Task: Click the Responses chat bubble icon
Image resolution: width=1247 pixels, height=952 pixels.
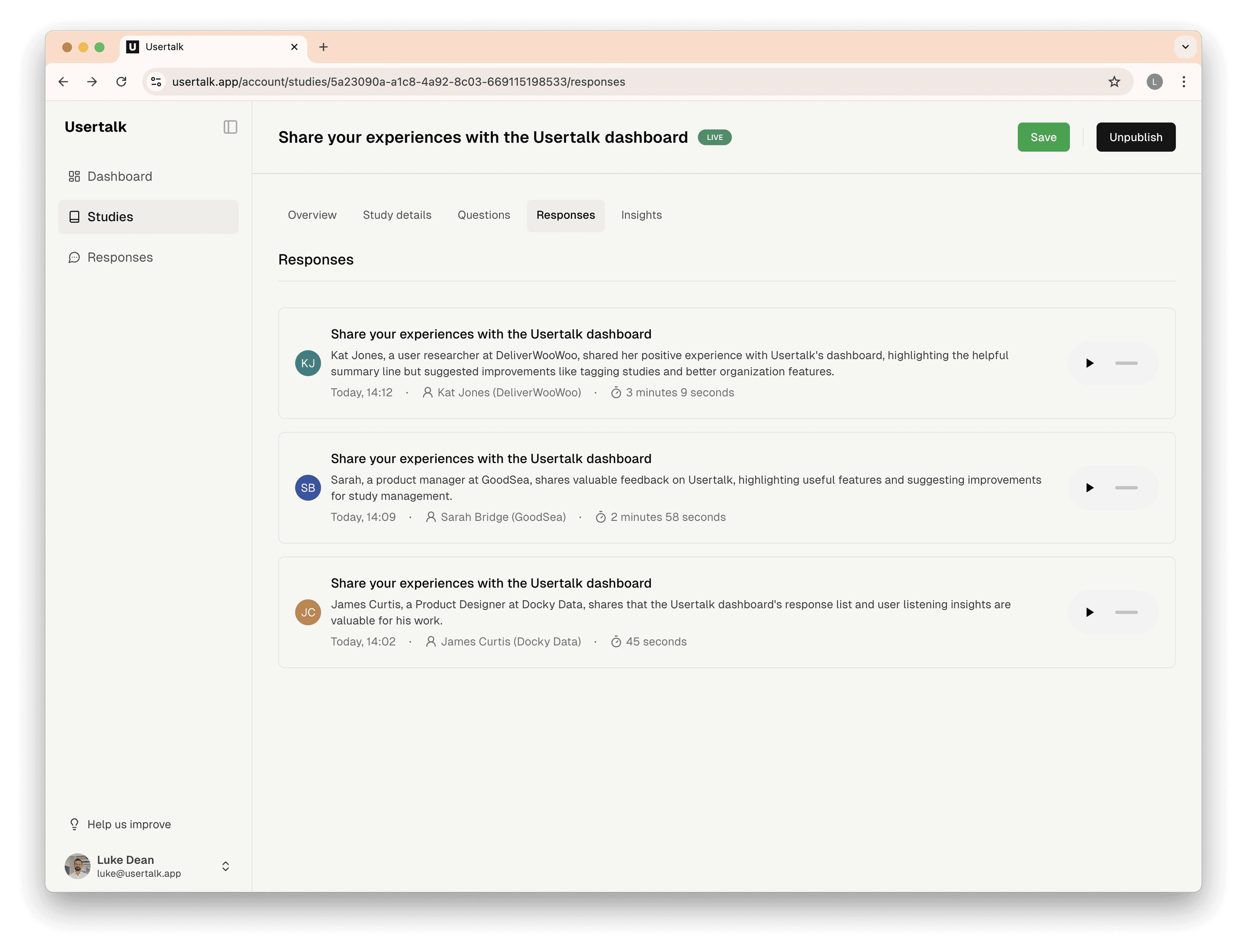Action: pyautogui.click(x=74, y=258)
